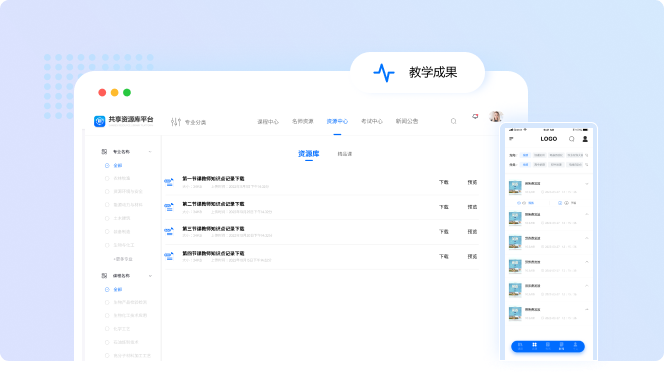Select the 石油炼制技术 course radio option
Image resolution: width=664 pixels, height=374 pixels.
pos(107,342)
